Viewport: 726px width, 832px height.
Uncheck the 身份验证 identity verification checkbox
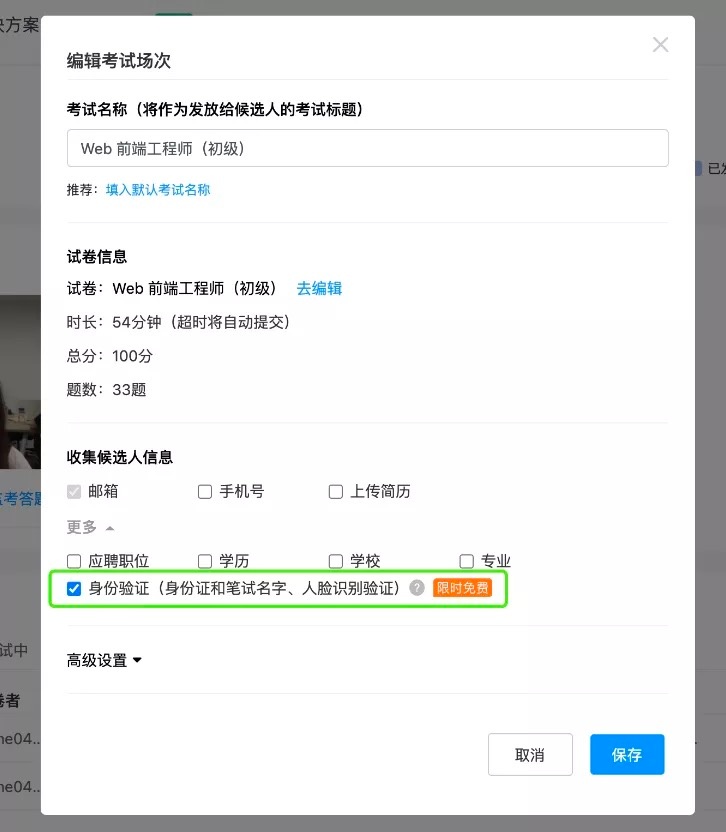click(74, 588)
